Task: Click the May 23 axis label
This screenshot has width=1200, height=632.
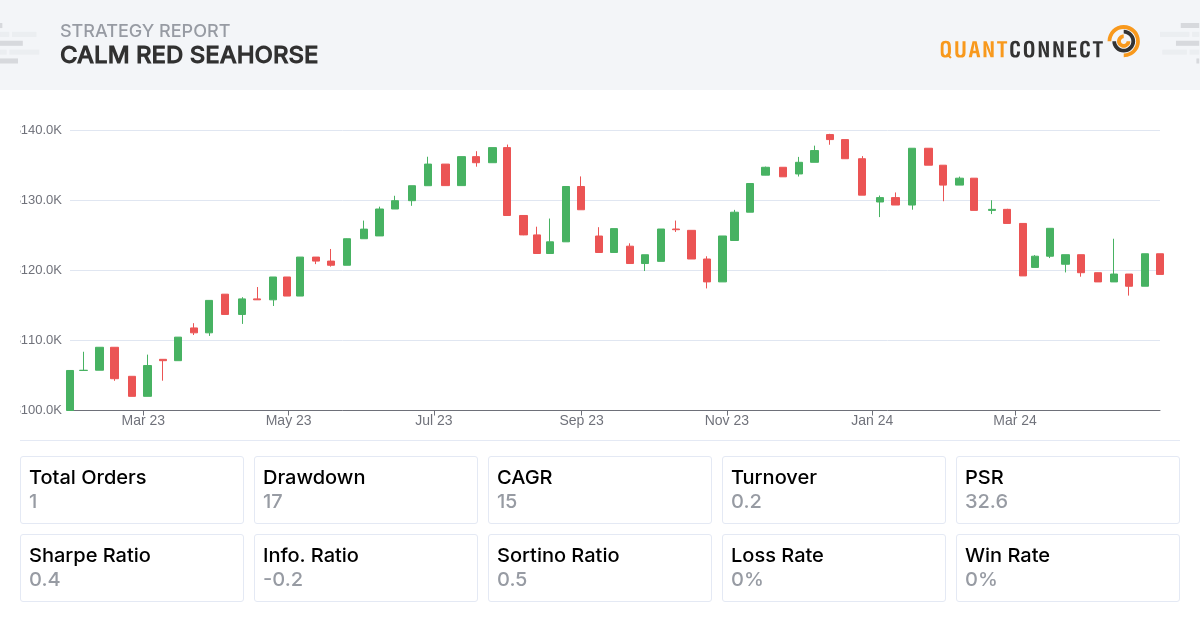Action: pyautogui.click(x=288, y=421)
